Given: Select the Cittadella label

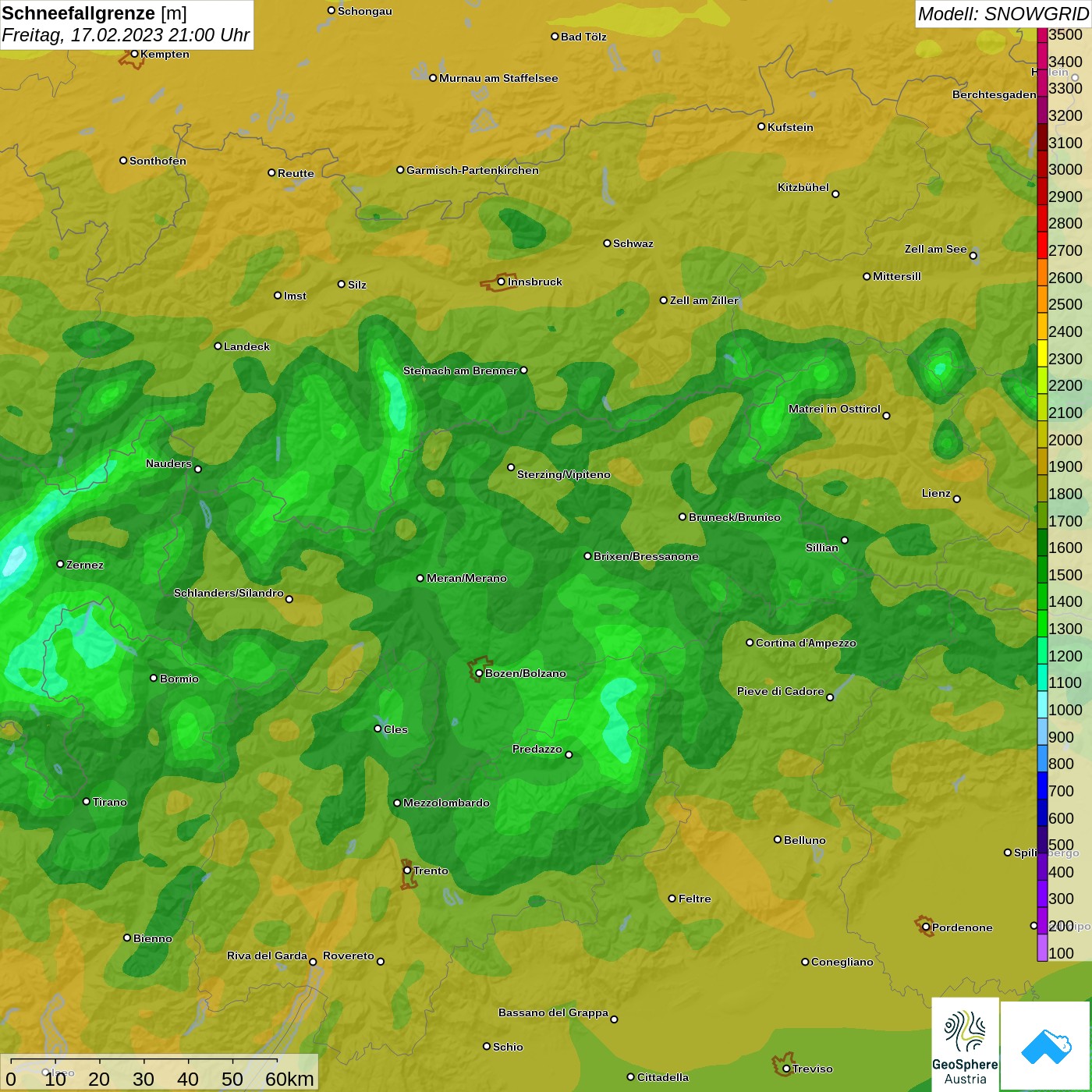Looking at the screenshot, I should click(x=663, y=1077).
